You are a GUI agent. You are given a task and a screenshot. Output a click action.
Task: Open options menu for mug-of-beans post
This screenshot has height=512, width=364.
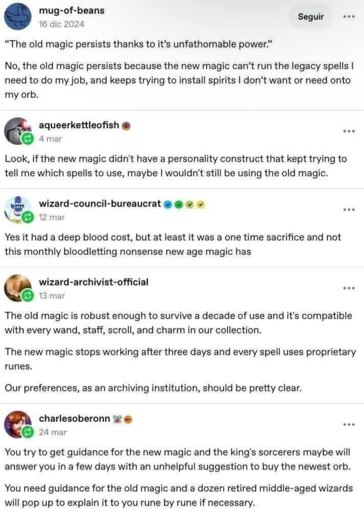(x=349, y=16)
